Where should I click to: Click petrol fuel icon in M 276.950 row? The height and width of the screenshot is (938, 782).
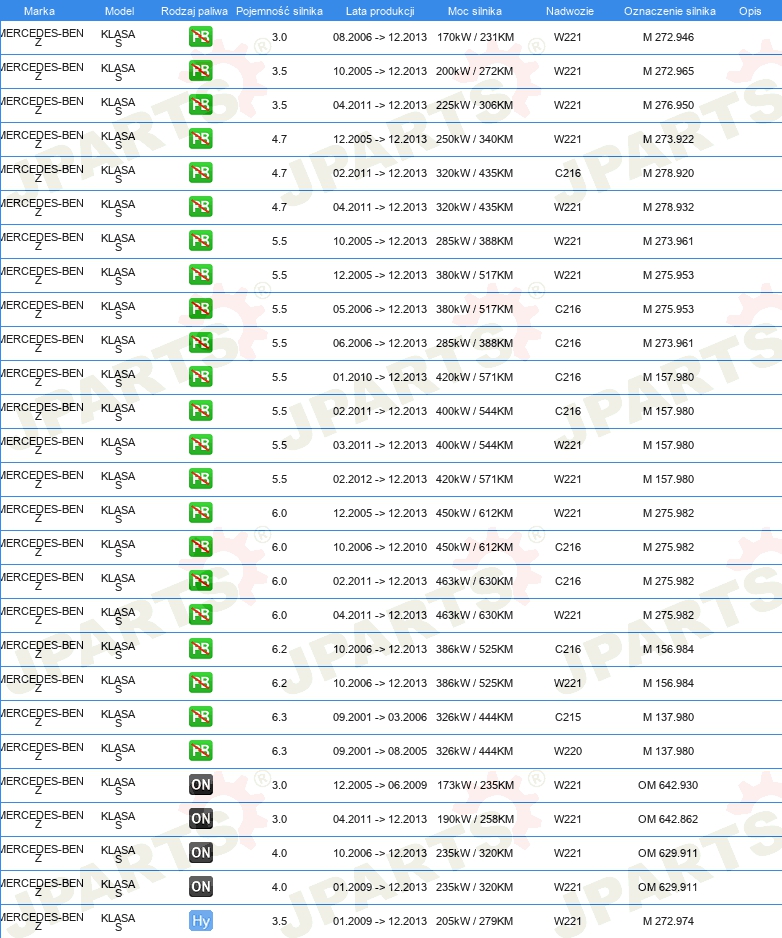pyautogui.click(x=200, y=105)
